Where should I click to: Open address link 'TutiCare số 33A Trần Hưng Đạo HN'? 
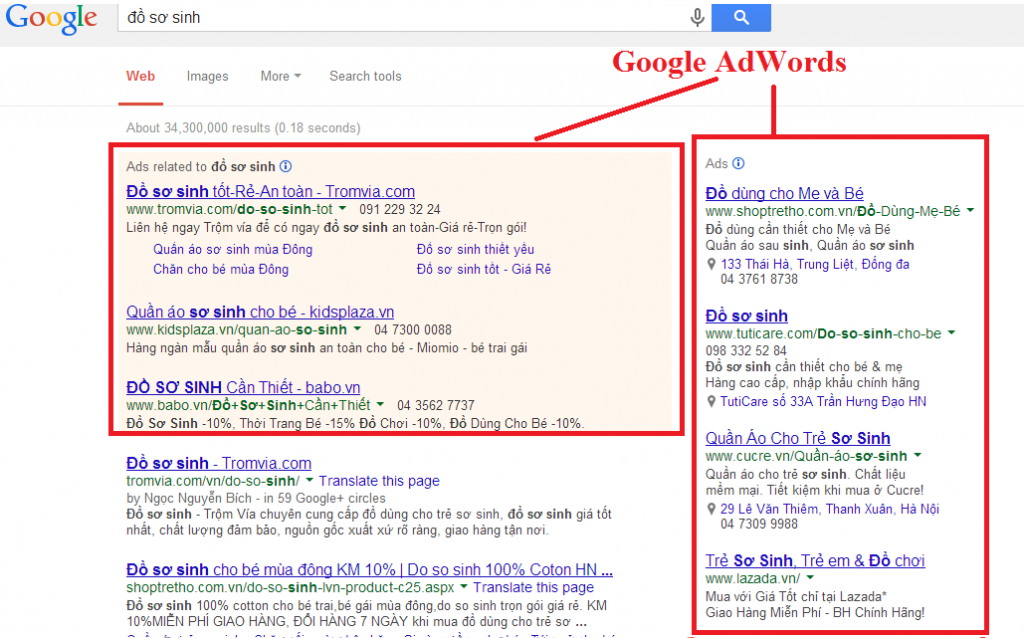(x=823, y=401)
